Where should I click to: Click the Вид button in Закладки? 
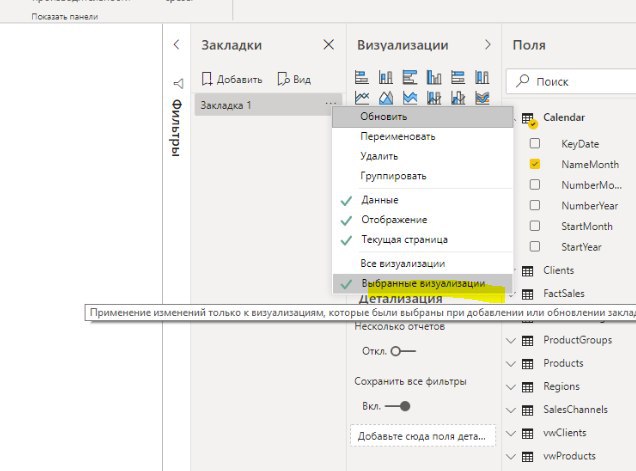coord(294,79)
